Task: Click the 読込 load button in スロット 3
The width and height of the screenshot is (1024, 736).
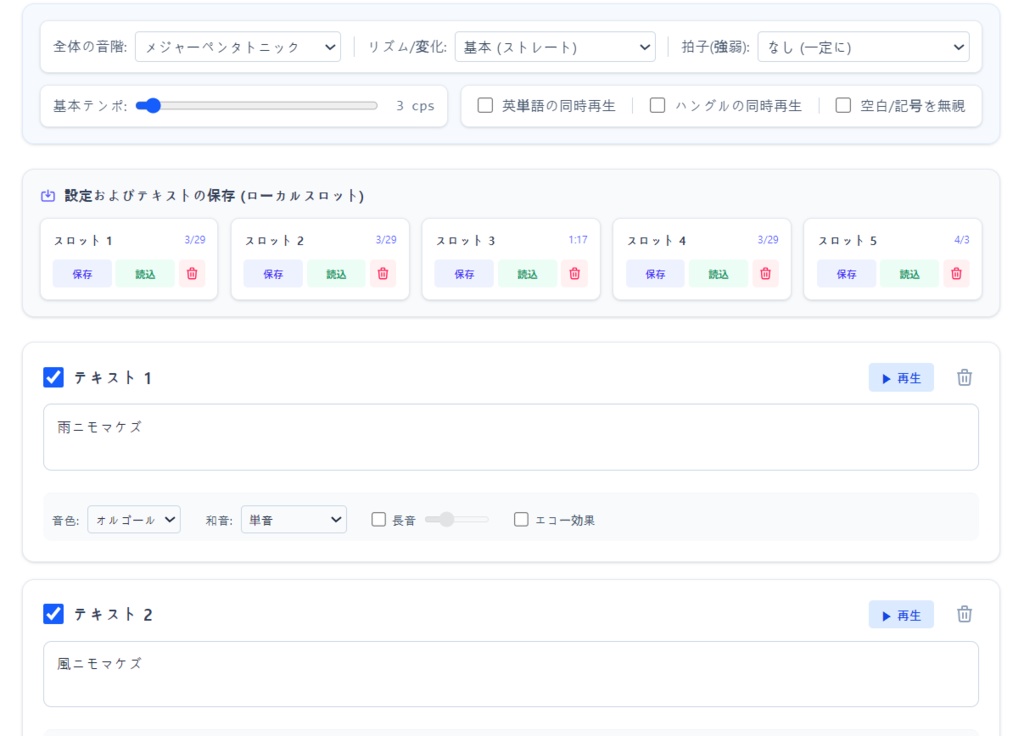Action: (527, 273)
